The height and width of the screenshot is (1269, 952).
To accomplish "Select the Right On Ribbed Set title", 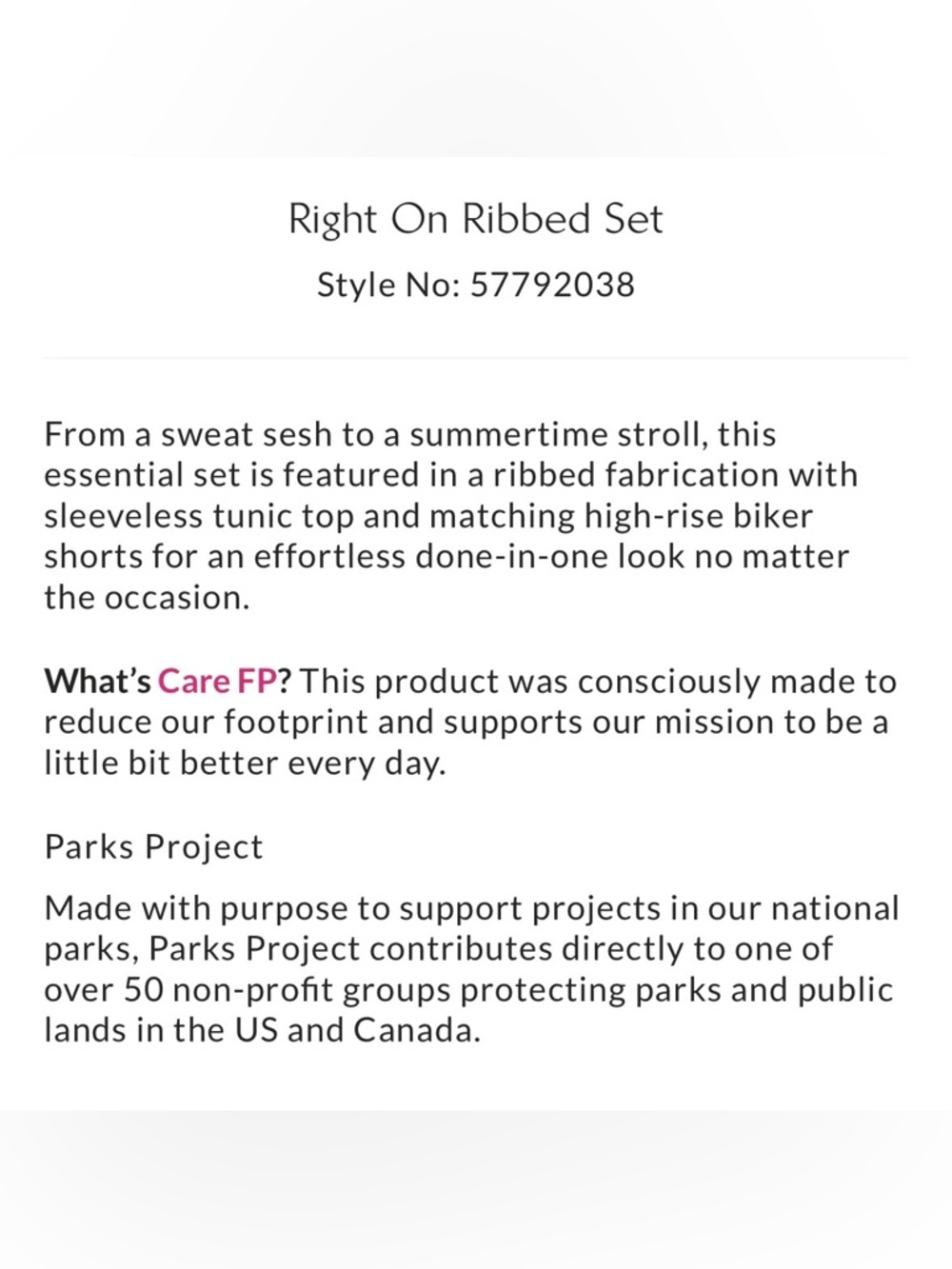I will click(x=475, y=220).
